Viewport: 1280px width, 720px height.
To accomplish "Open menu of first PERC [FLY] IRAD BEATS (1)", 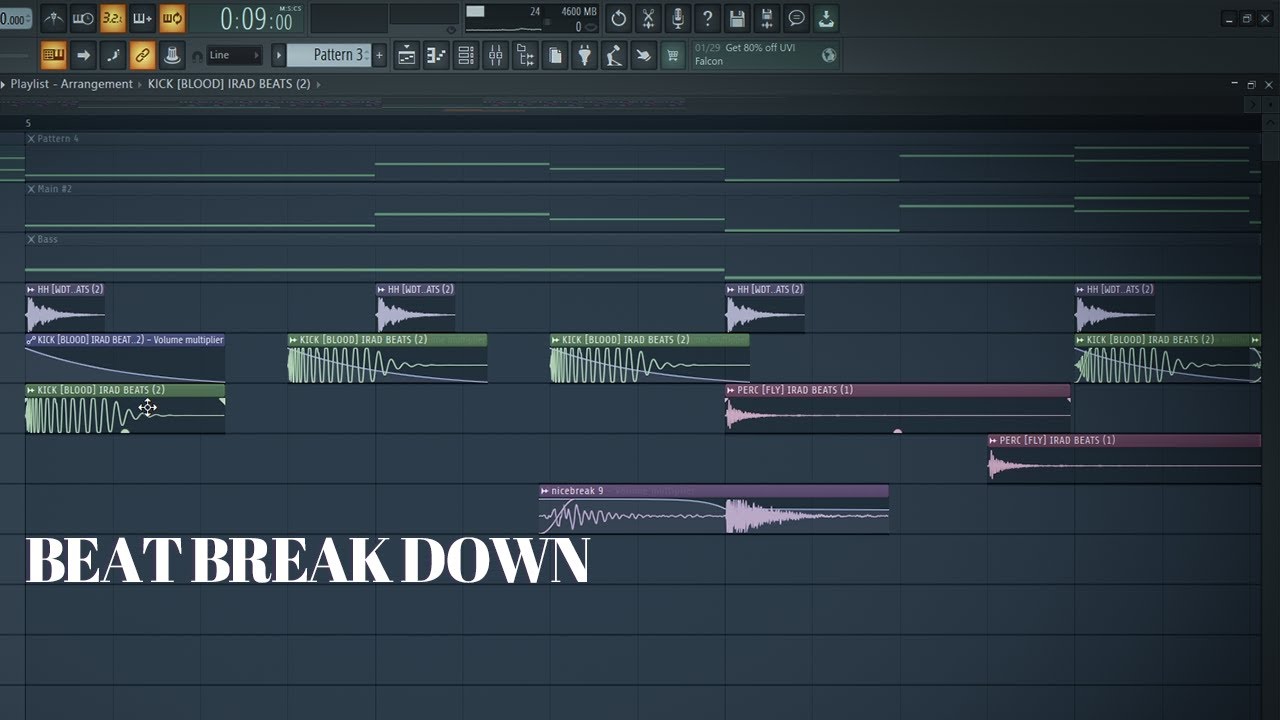I will pyautogui.click(x=731, y=390).
